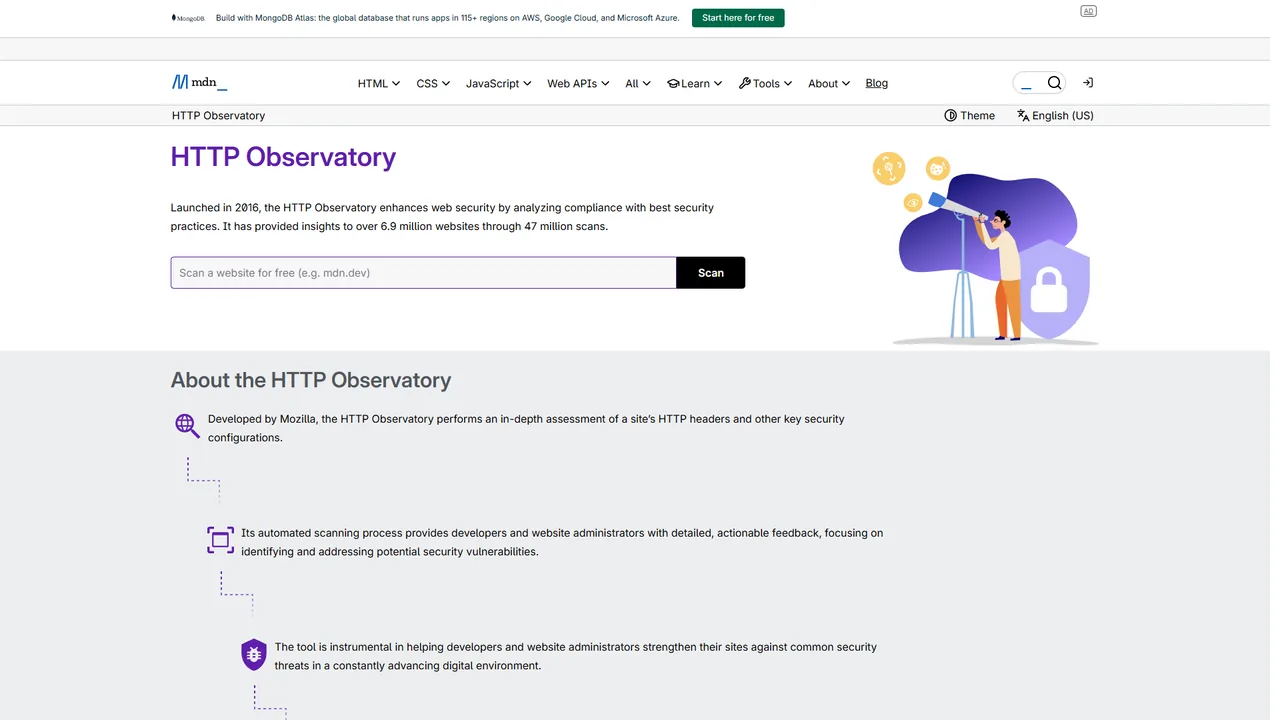Click Start here for free button
1280x720 pixels.
pyautogui.click(x=738, y=18)
